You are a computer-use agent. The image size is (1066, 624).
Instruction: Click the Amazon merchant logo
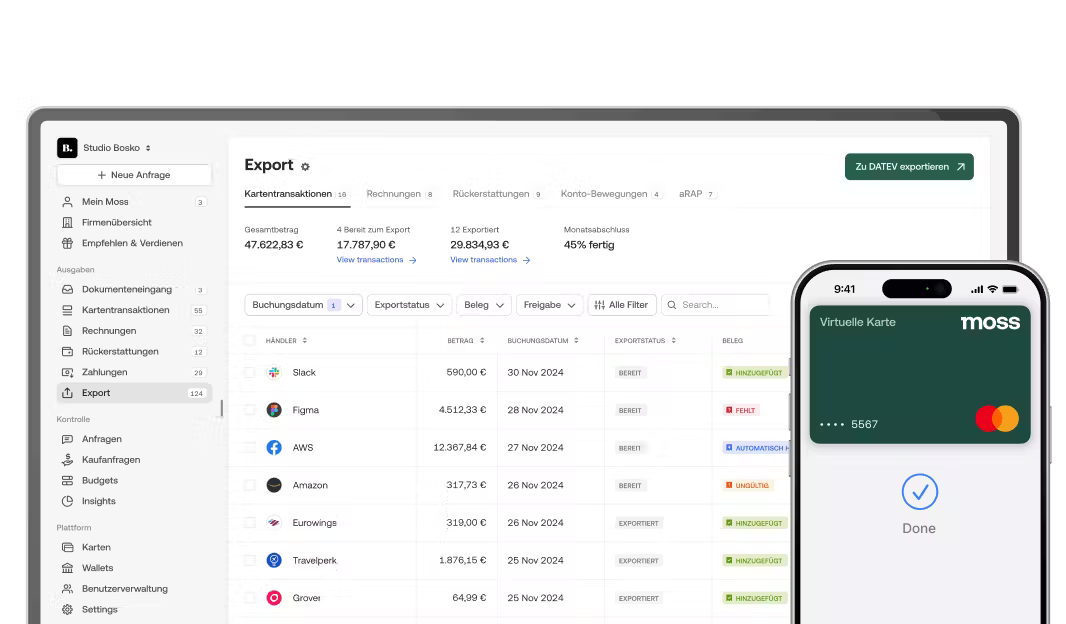click(274, 485)
